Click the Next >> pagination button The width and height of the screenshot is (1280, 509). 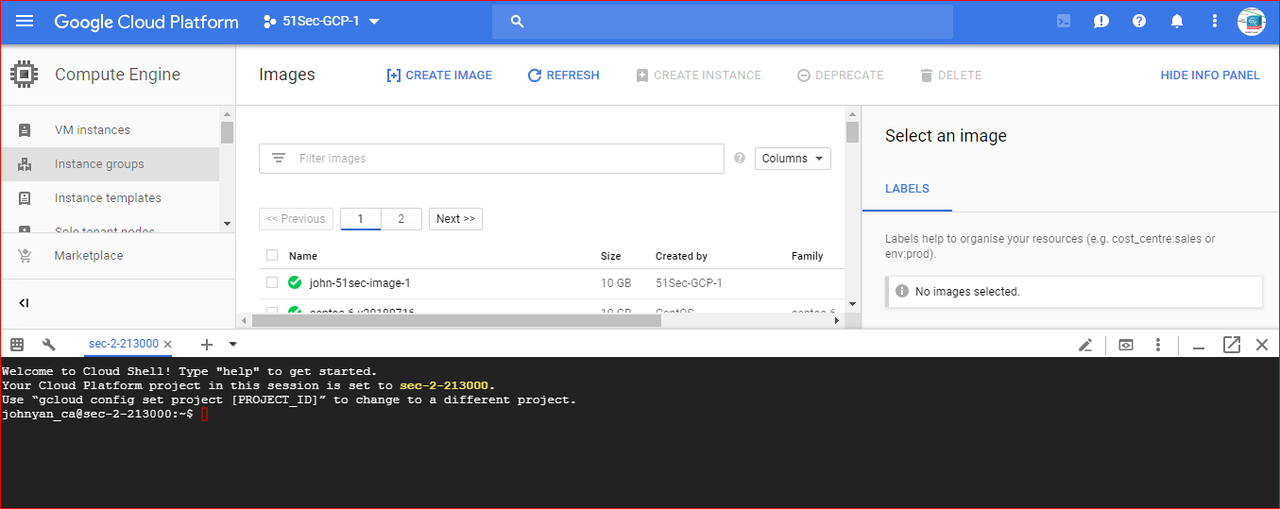[456, 219]
